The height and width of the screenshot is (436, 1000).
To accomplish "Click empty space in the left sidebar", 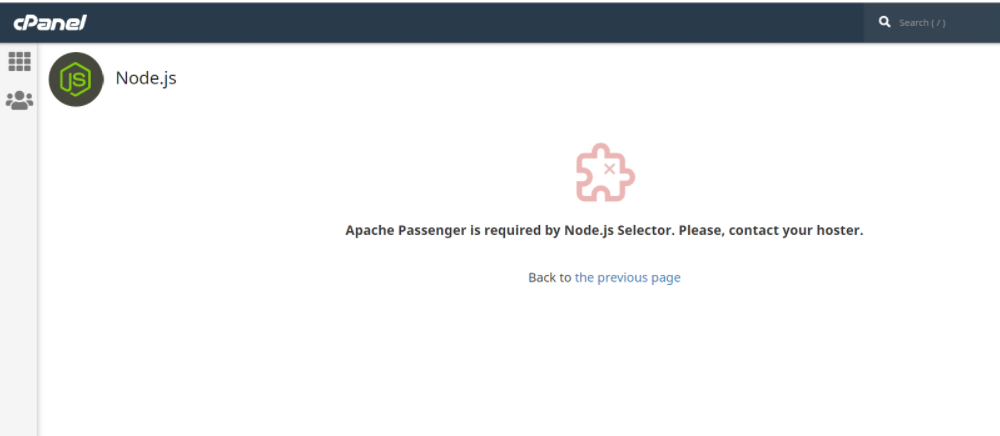I will (19, 280).
